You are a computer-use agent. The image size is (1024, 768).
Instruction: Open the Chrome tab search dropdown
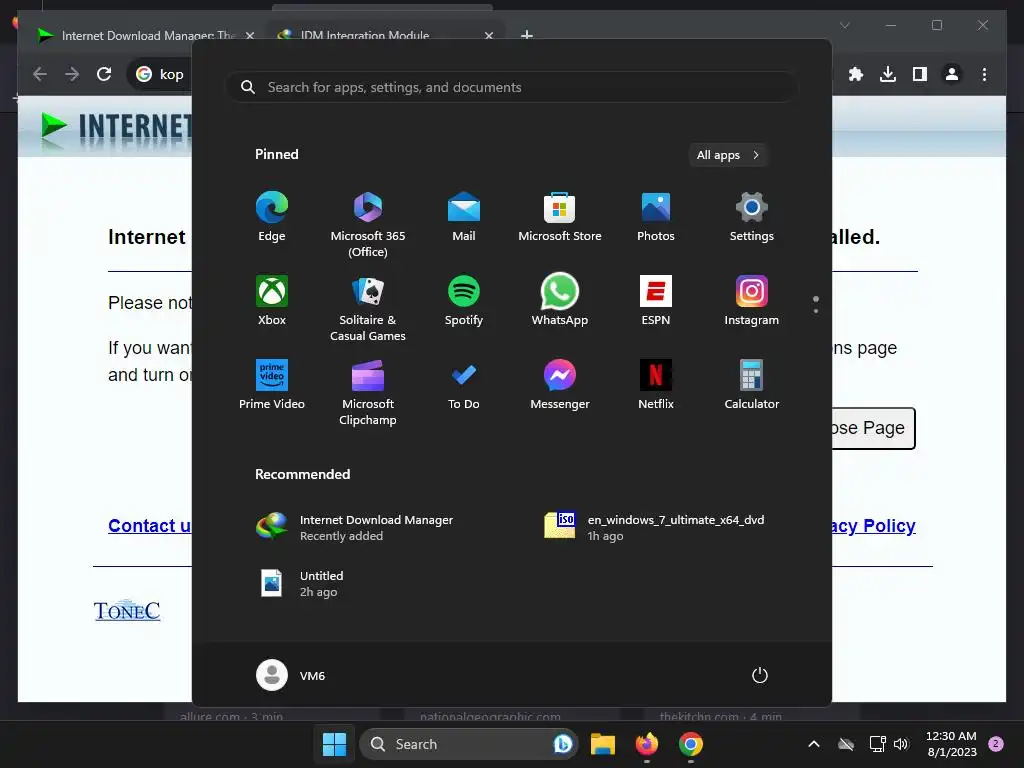point(844,25)
